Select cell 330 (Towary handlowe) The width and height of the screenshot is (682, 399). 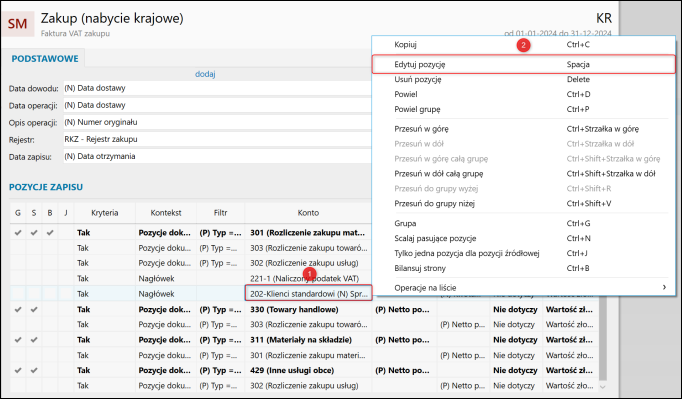click(308, 310)
